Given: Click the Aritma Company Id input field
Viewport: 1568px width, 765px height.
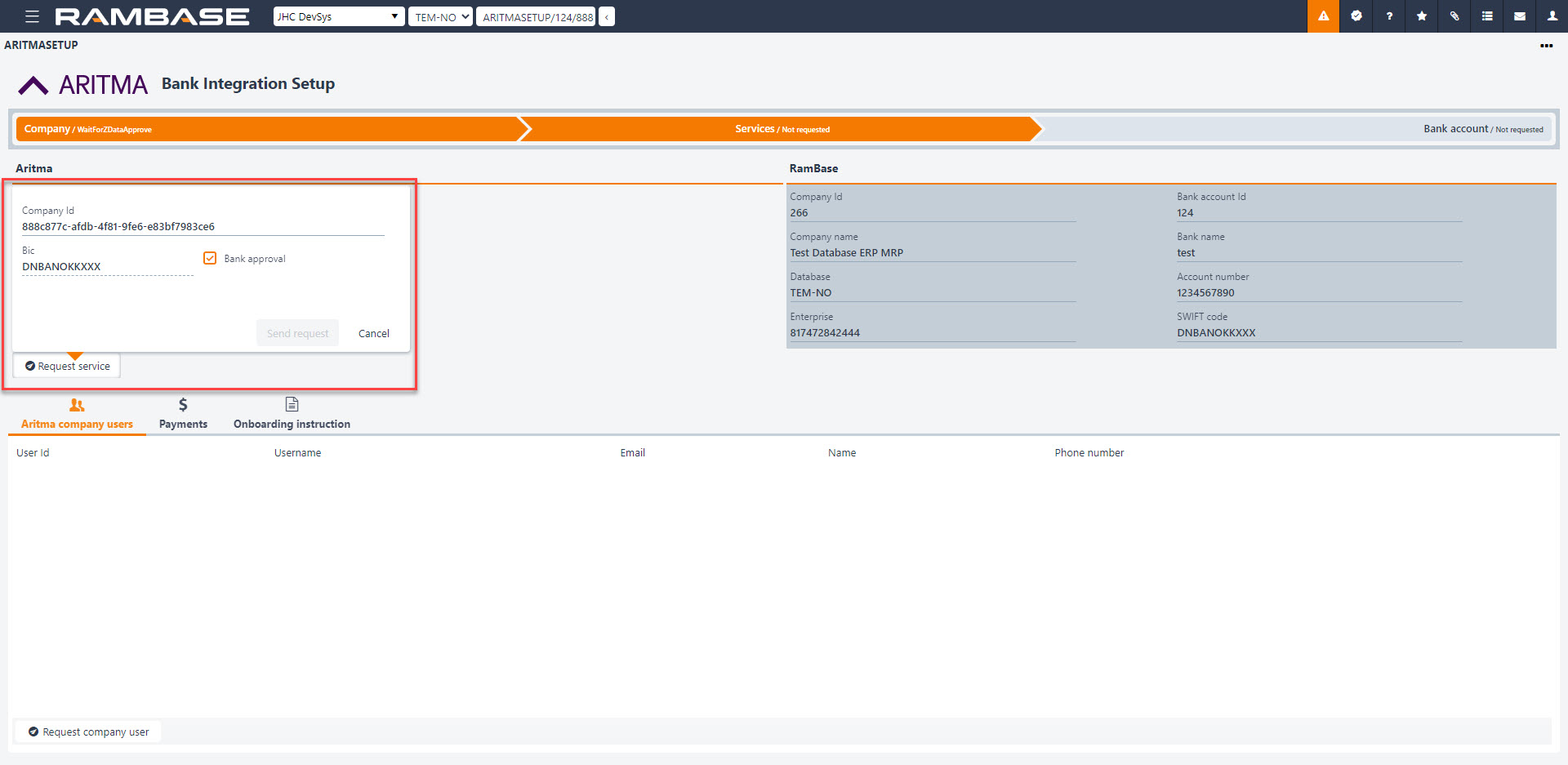Looking at the screenshot, I should tap(203, 227).
